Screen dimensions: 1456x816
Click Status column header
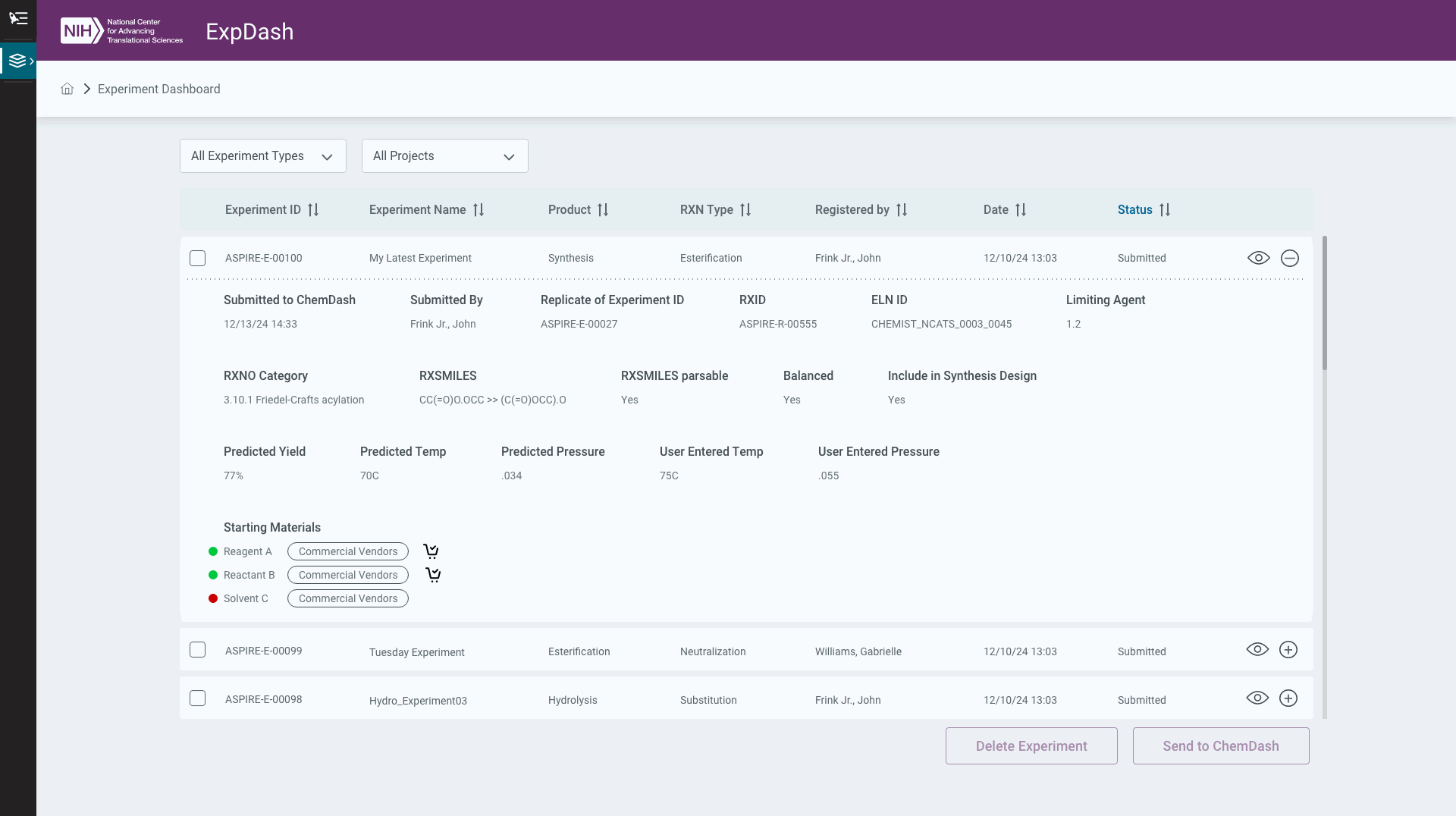pyautogui.click(x=1135, y=210)
